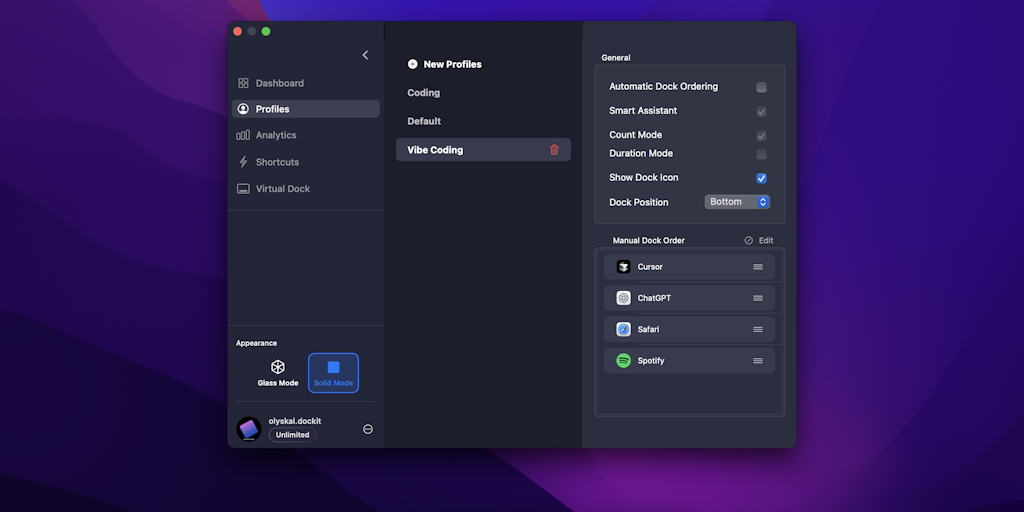Image resolution: width=1024 pixels, height=512 pixels.
Task: Click the oiyskal.dockit username text
Action: pos(295,421)
